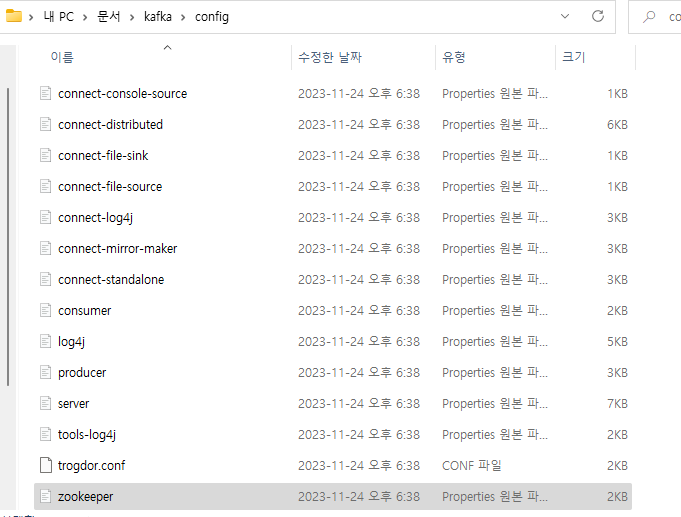The width and height of the screenshot is (681, 517).
Task: Click the zookeeper file icon
Action: (46, 497)
